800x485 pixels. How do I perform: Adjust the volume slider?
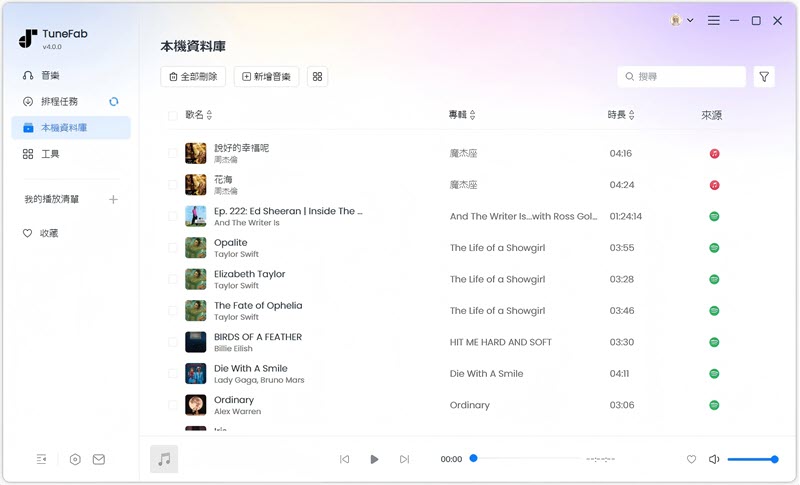[x=753, y=459]
